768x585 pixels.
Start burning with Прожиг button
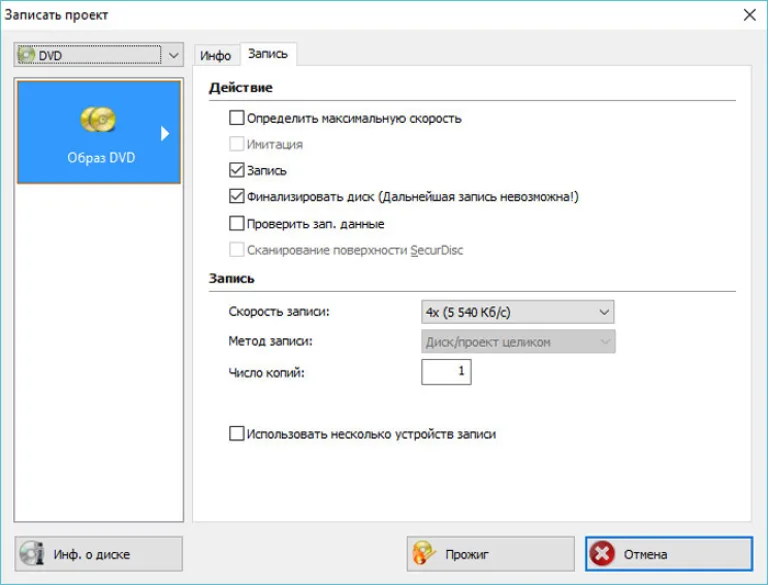click(x=490, y=554)
